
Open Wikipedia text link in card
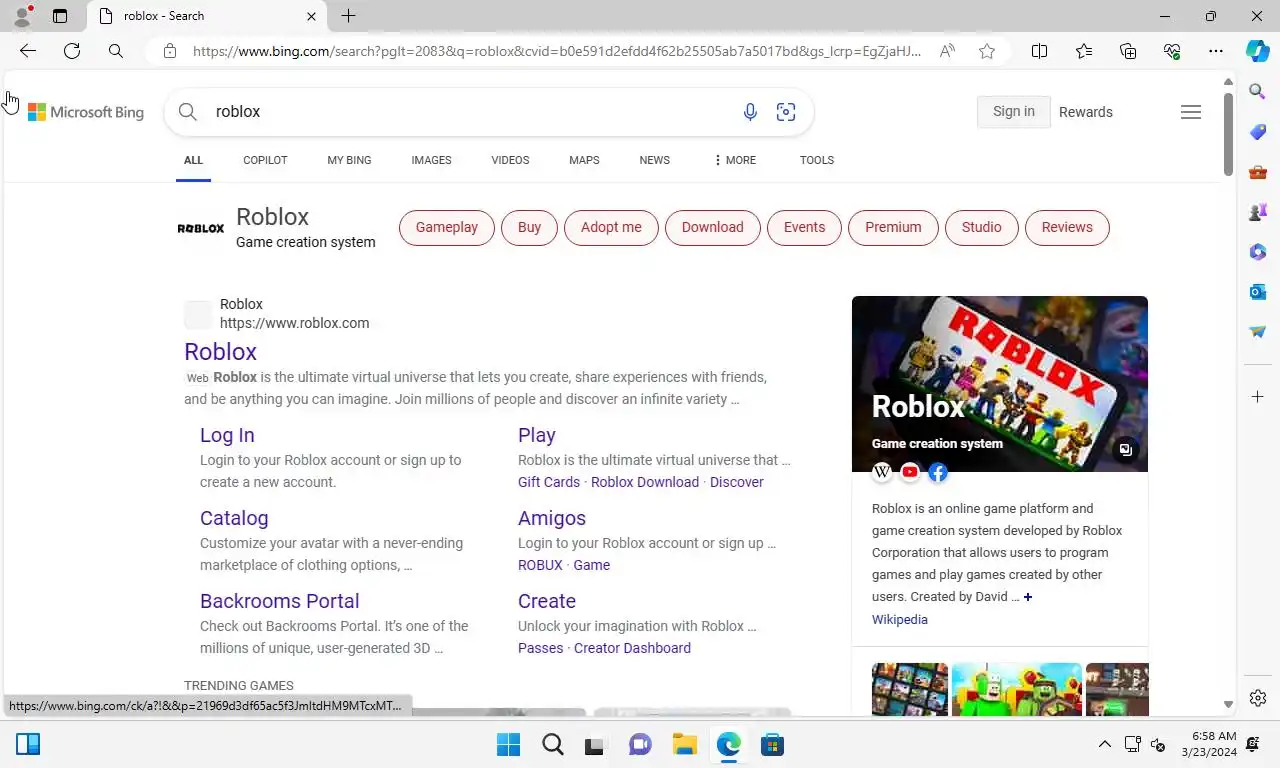(x=900, y=620)
